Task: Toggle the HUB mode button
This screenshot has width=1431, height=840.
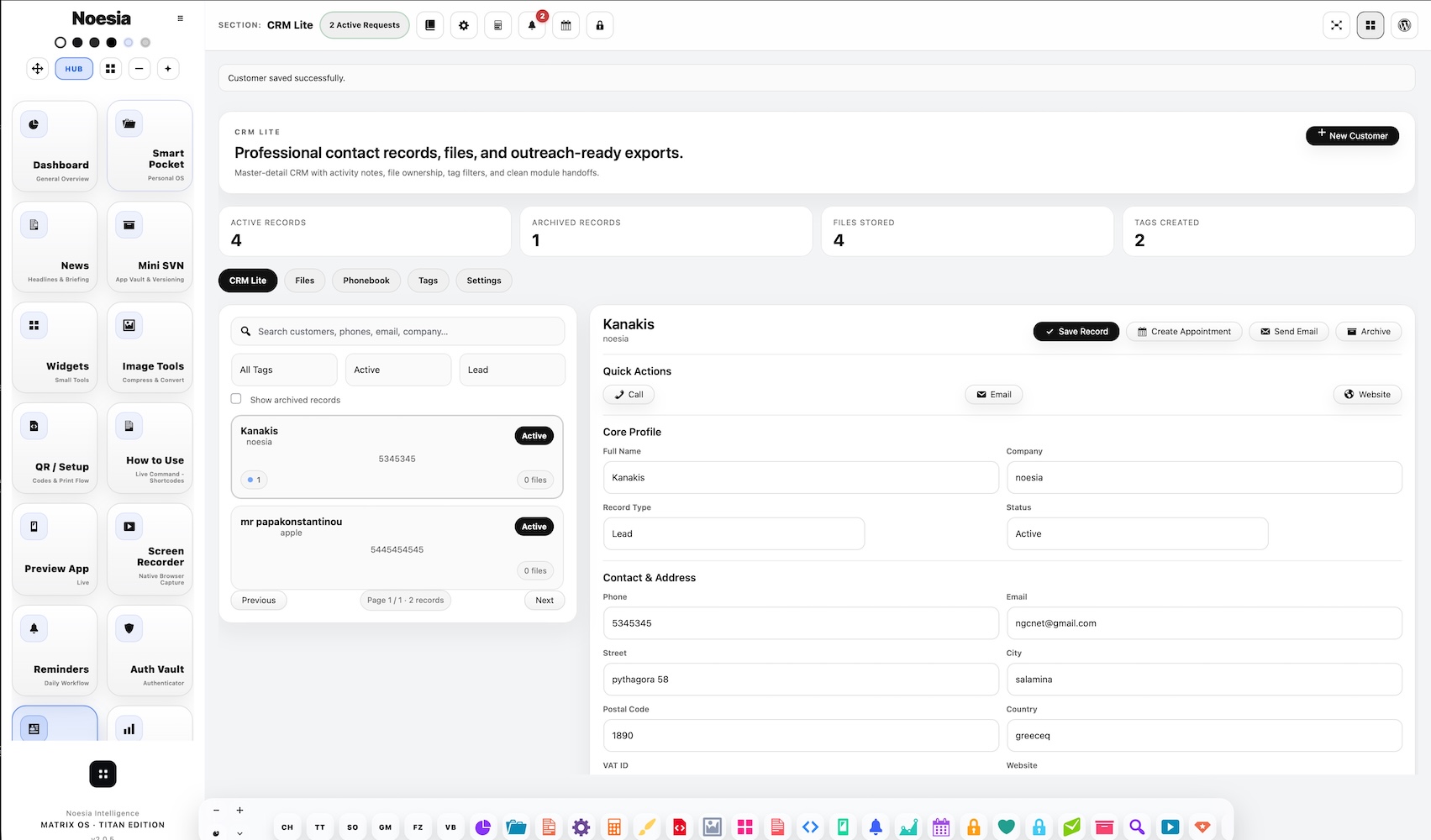Action: tap(74, 69)
